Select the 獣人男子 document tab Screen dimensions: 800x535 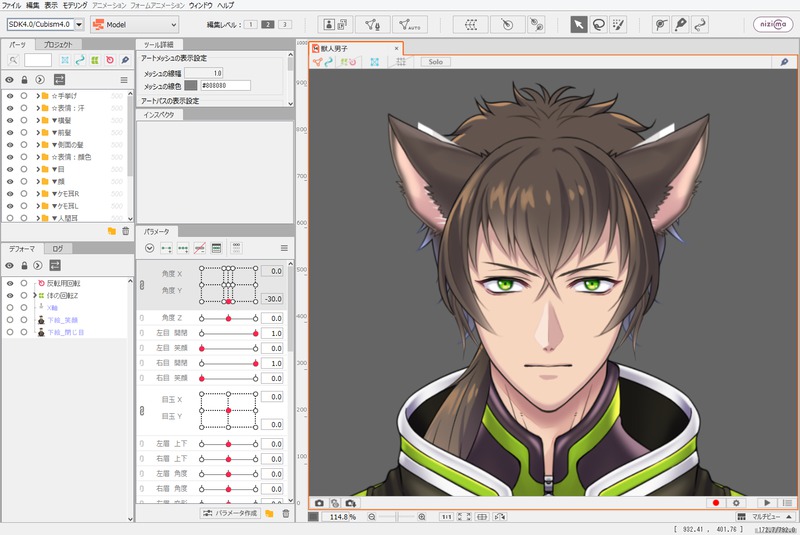pyautogui.click(x=356, y=48)
